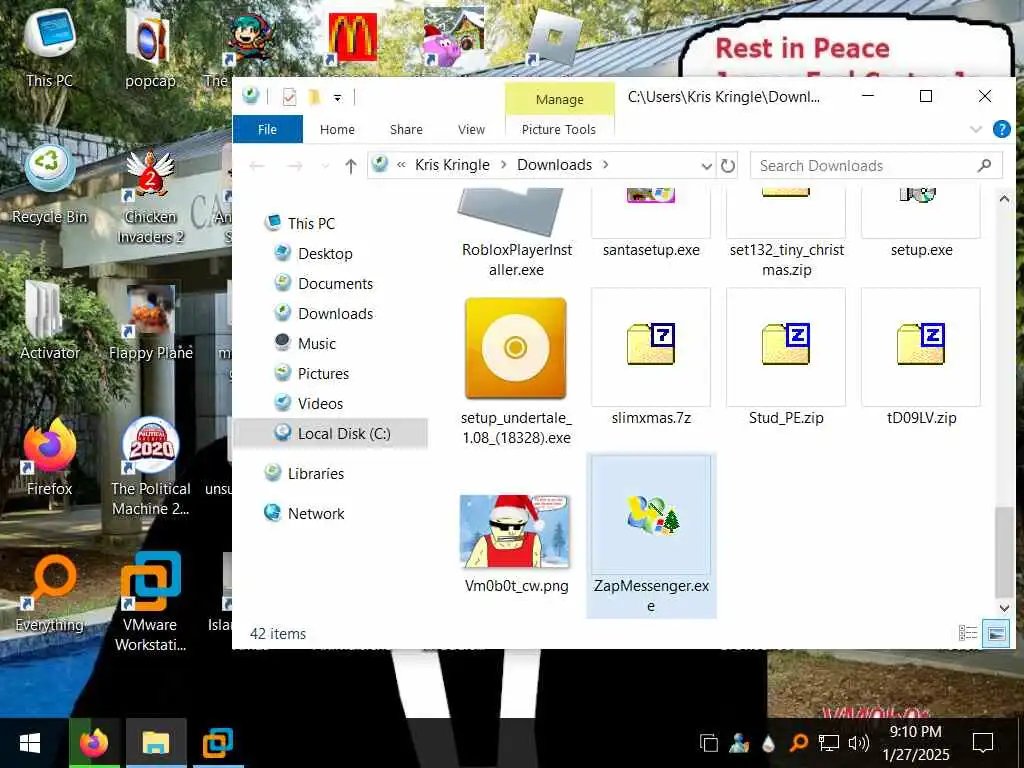Select Music in navigation pane

coord(316,344)
